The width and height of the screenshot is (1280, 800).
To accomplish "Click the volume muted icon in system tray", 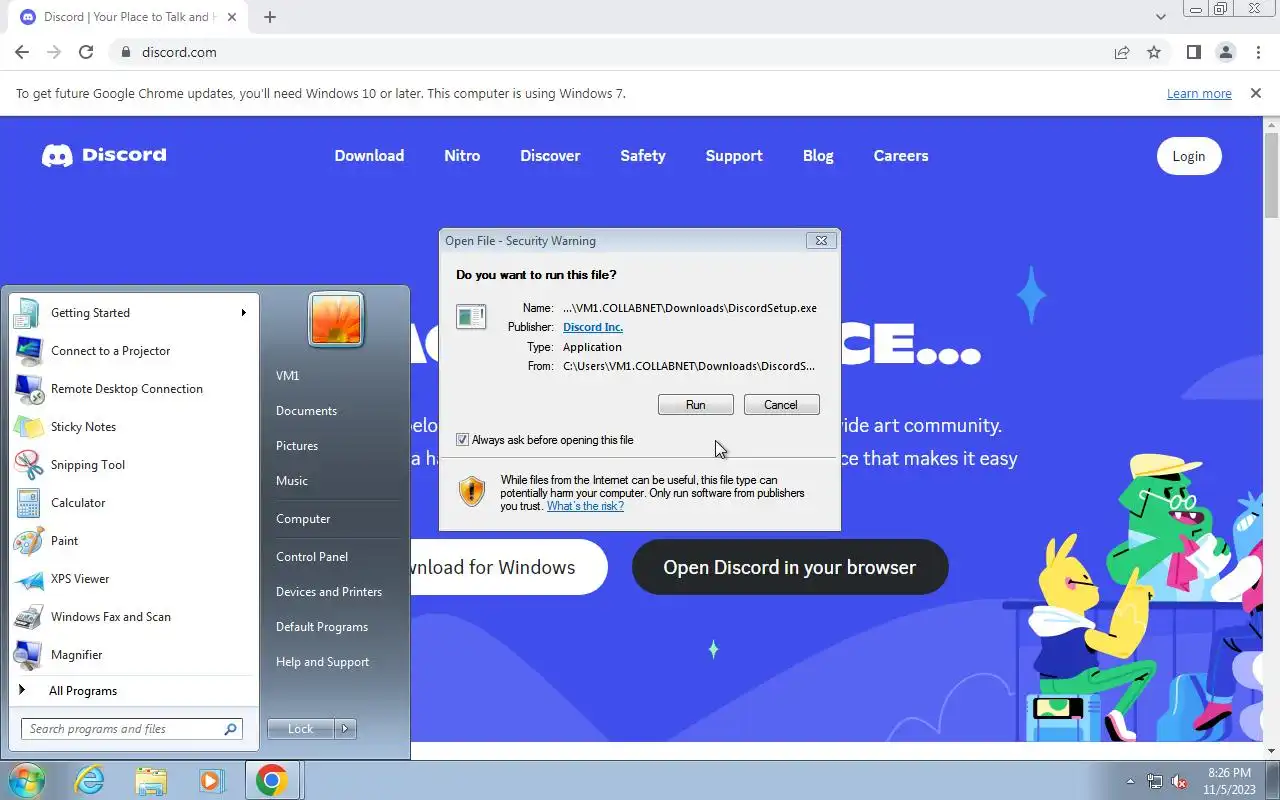I will [1180, 781].
